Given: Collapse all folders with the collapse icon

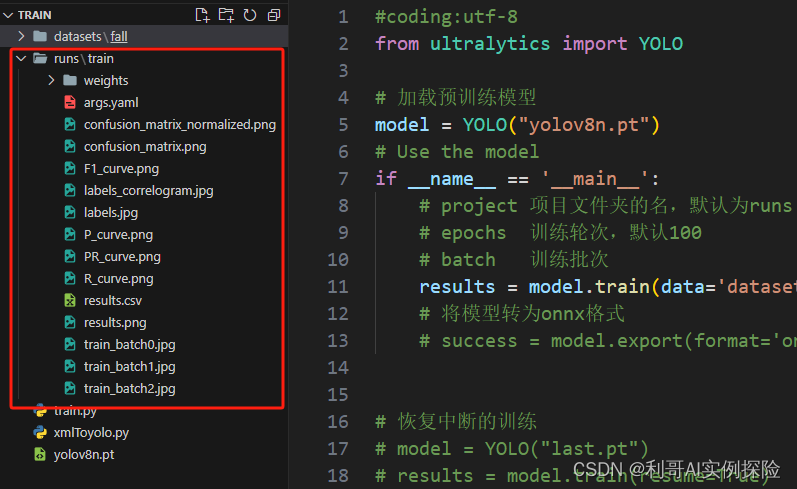Looking at the screenshot, I should pyautogui.click(x=274, y=15).
